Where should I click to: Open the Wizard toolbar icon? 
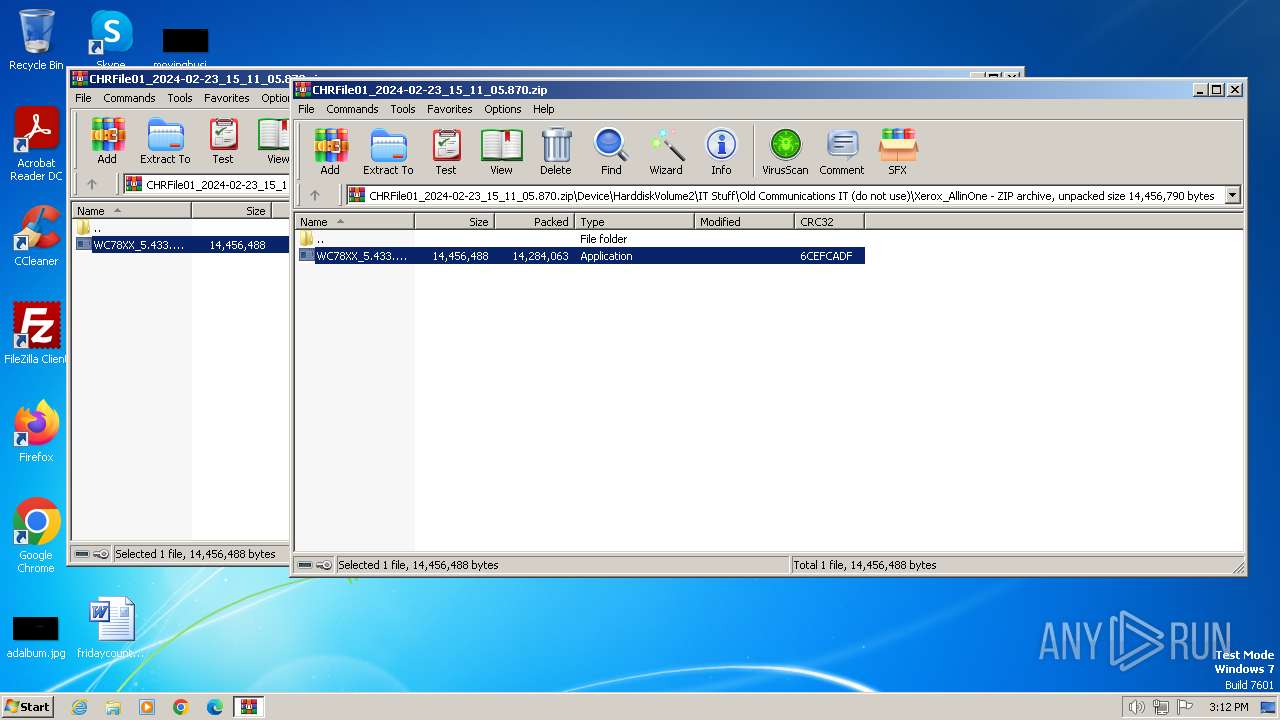tap(666, 152)
